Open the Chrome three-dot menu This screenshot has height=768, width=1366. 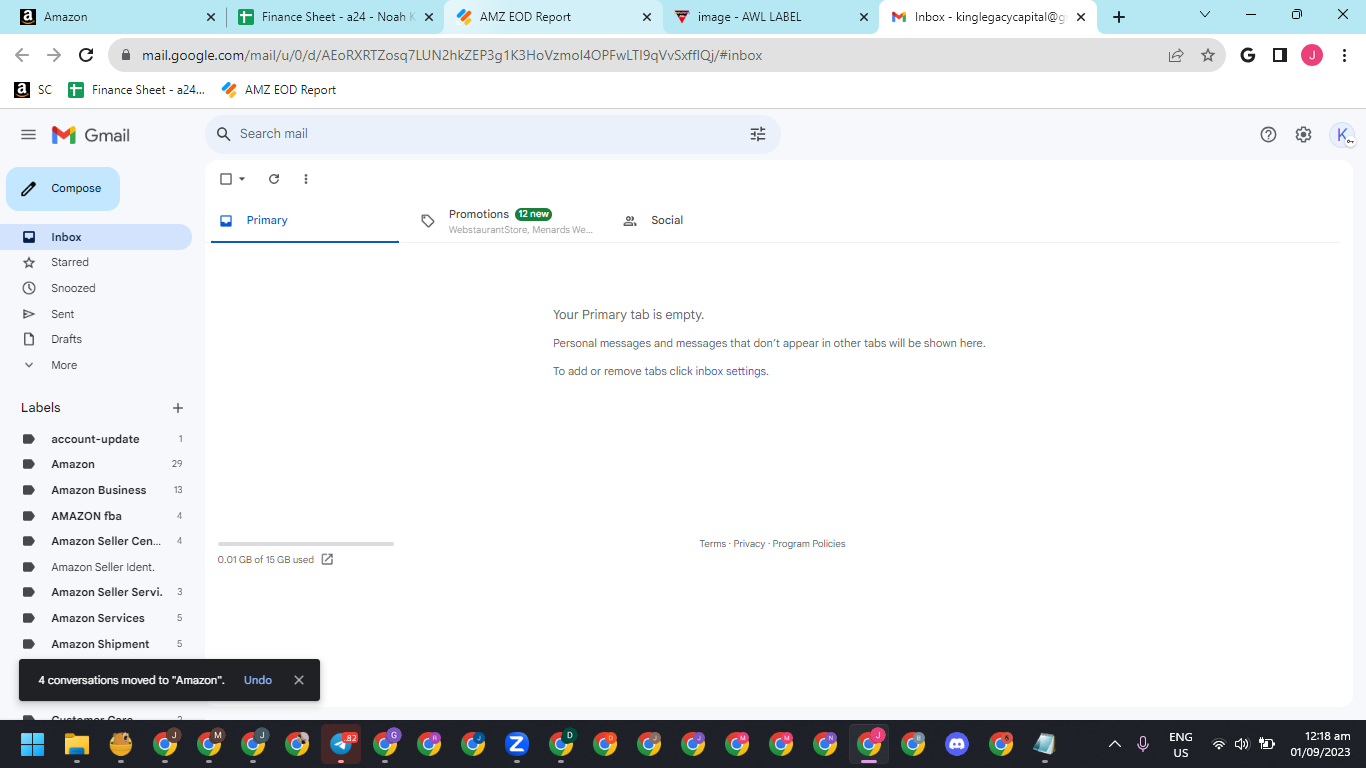coord(1345,55)
